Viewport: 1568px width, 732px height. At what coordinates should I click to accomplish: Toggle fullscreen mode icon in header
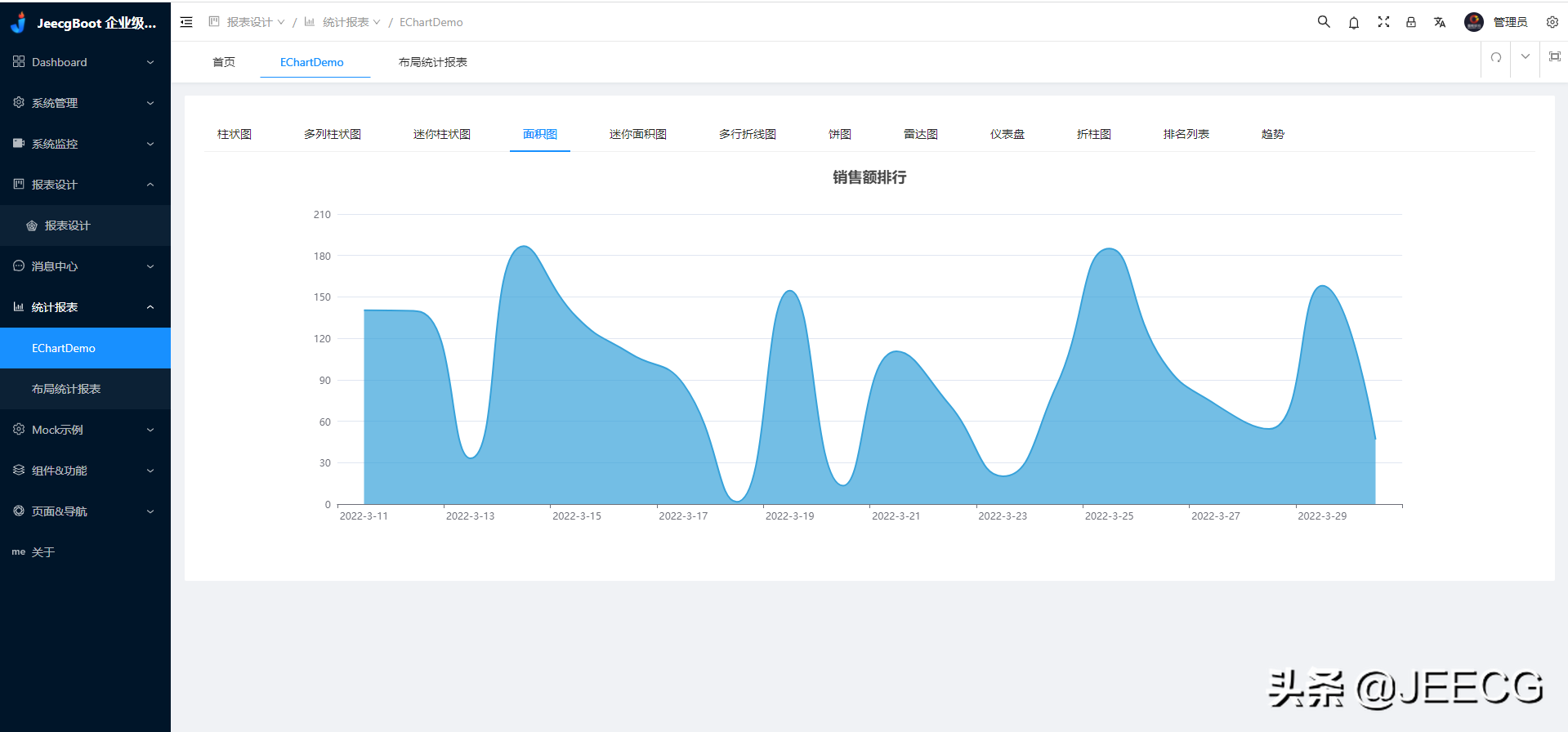1383,22
